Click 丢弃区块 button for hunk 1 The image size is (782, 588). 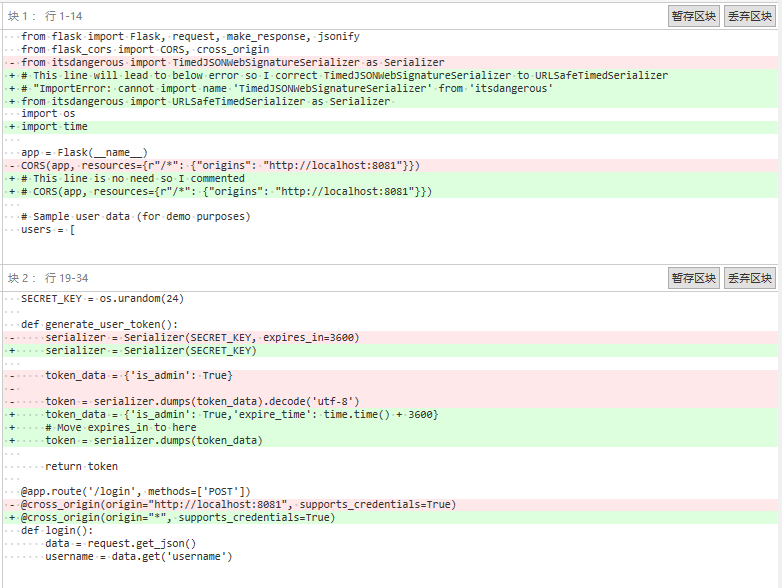(750, 16)
